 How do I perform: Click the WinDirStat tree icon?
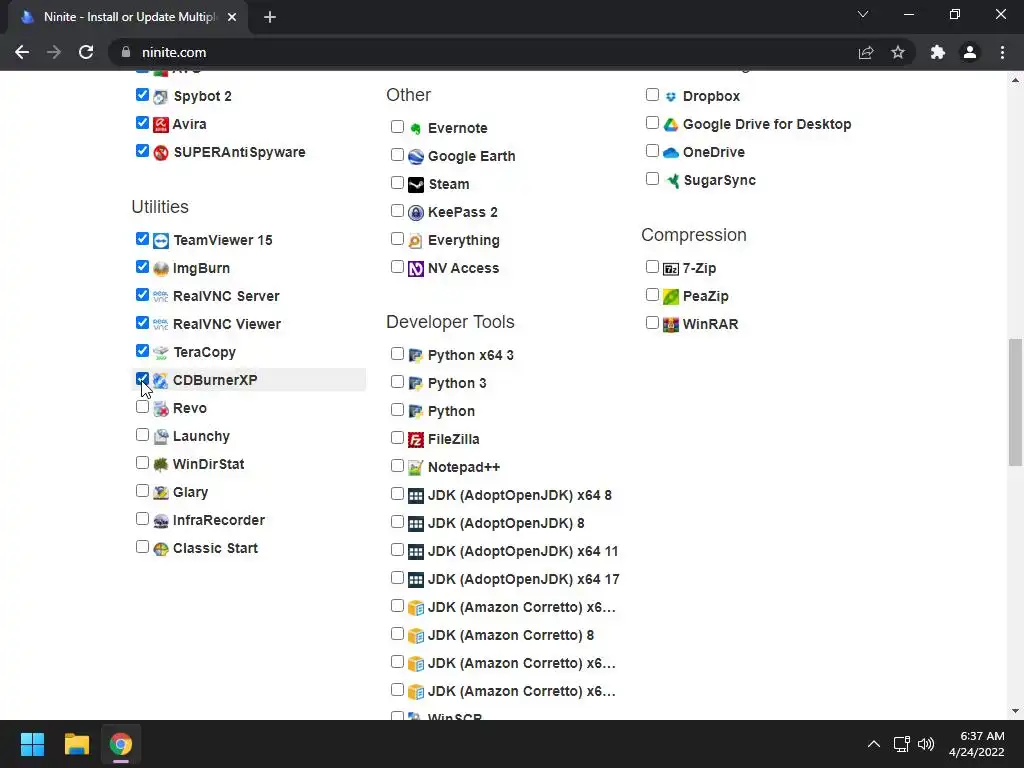pyautogui.click(x=161, y=465)
